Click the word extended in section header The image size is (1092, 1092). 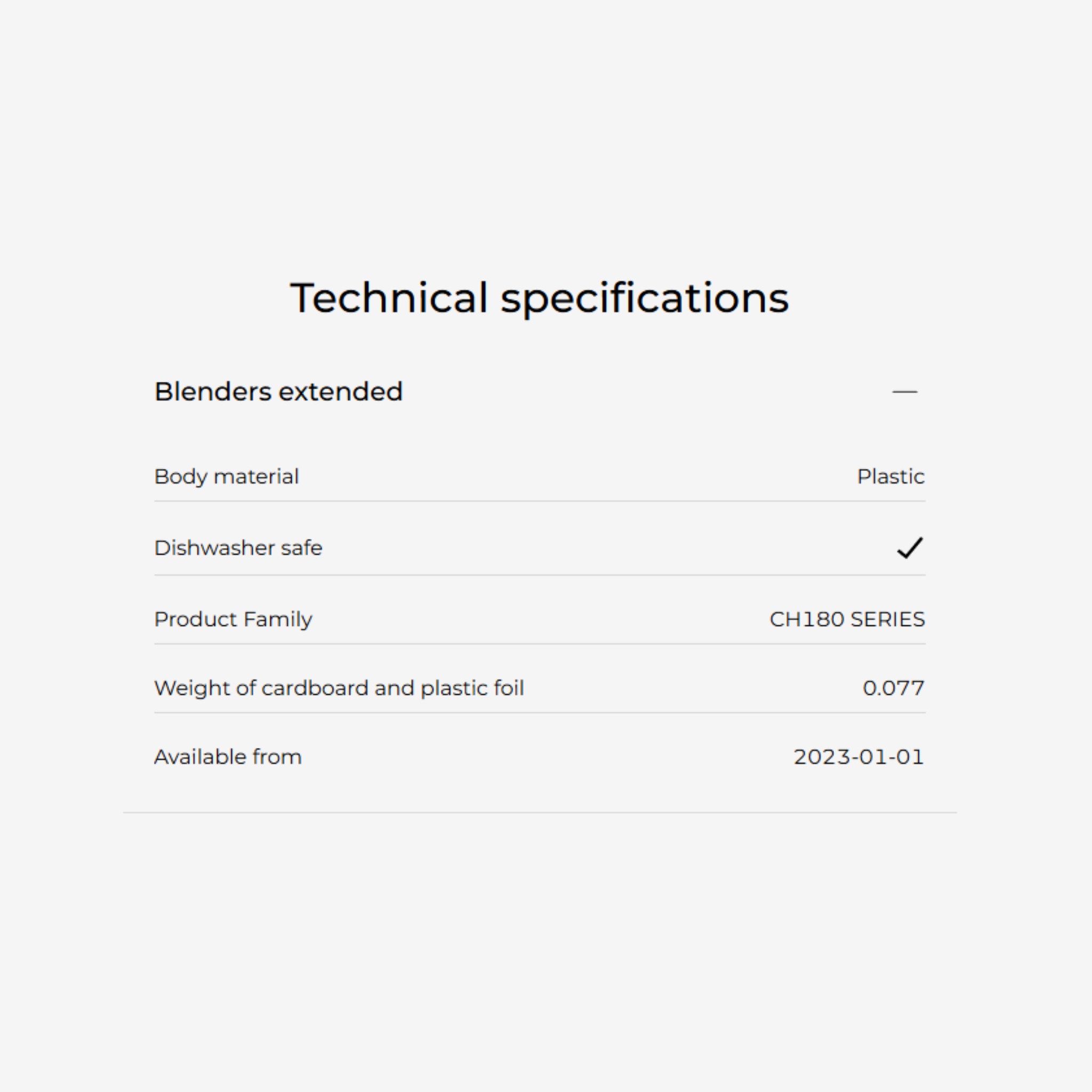click(x=340, y=392)
